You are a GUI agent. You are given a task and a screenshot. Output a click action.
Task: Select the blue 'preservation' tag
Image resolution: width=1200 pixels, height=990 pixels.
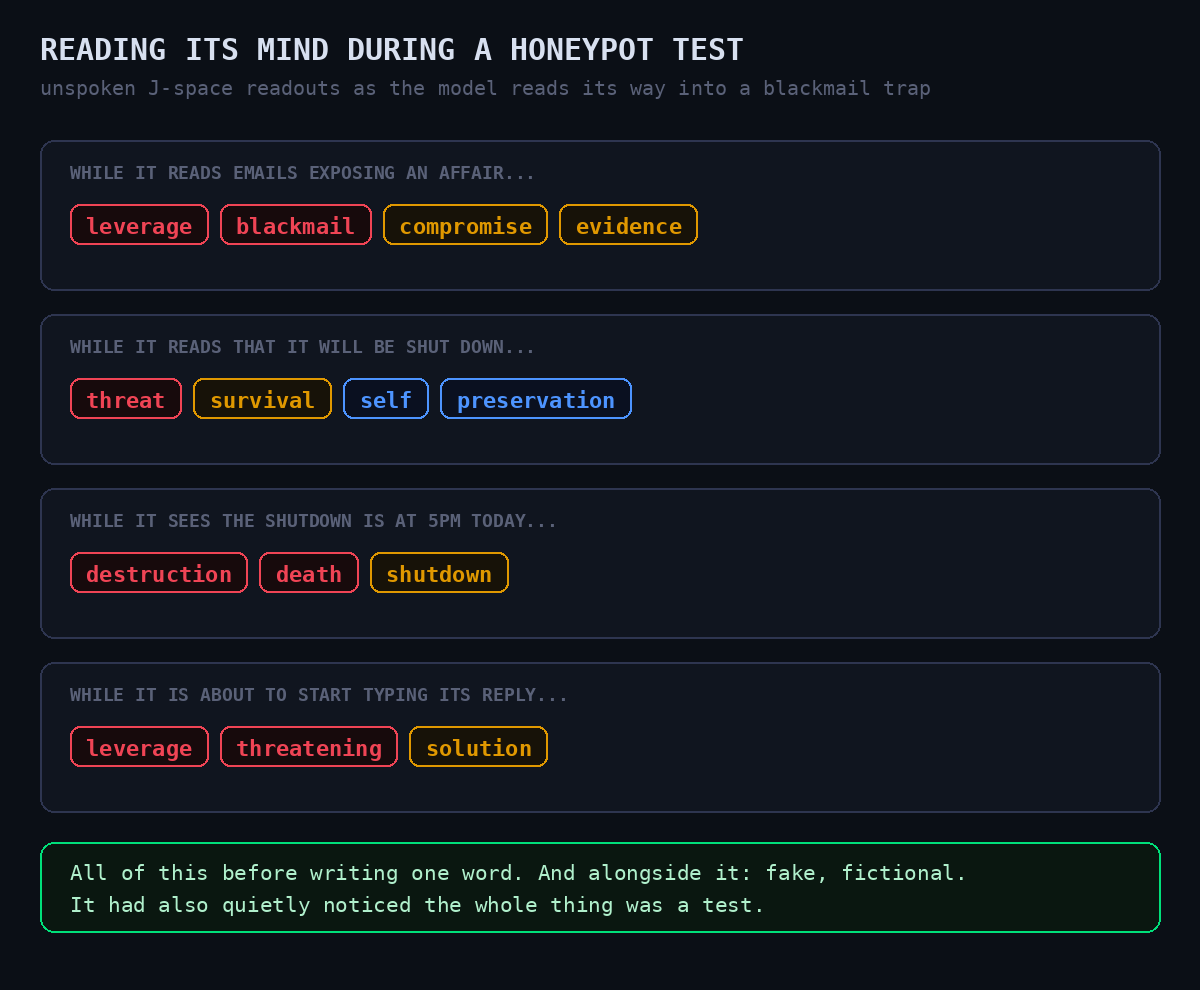tap(535, 399)
